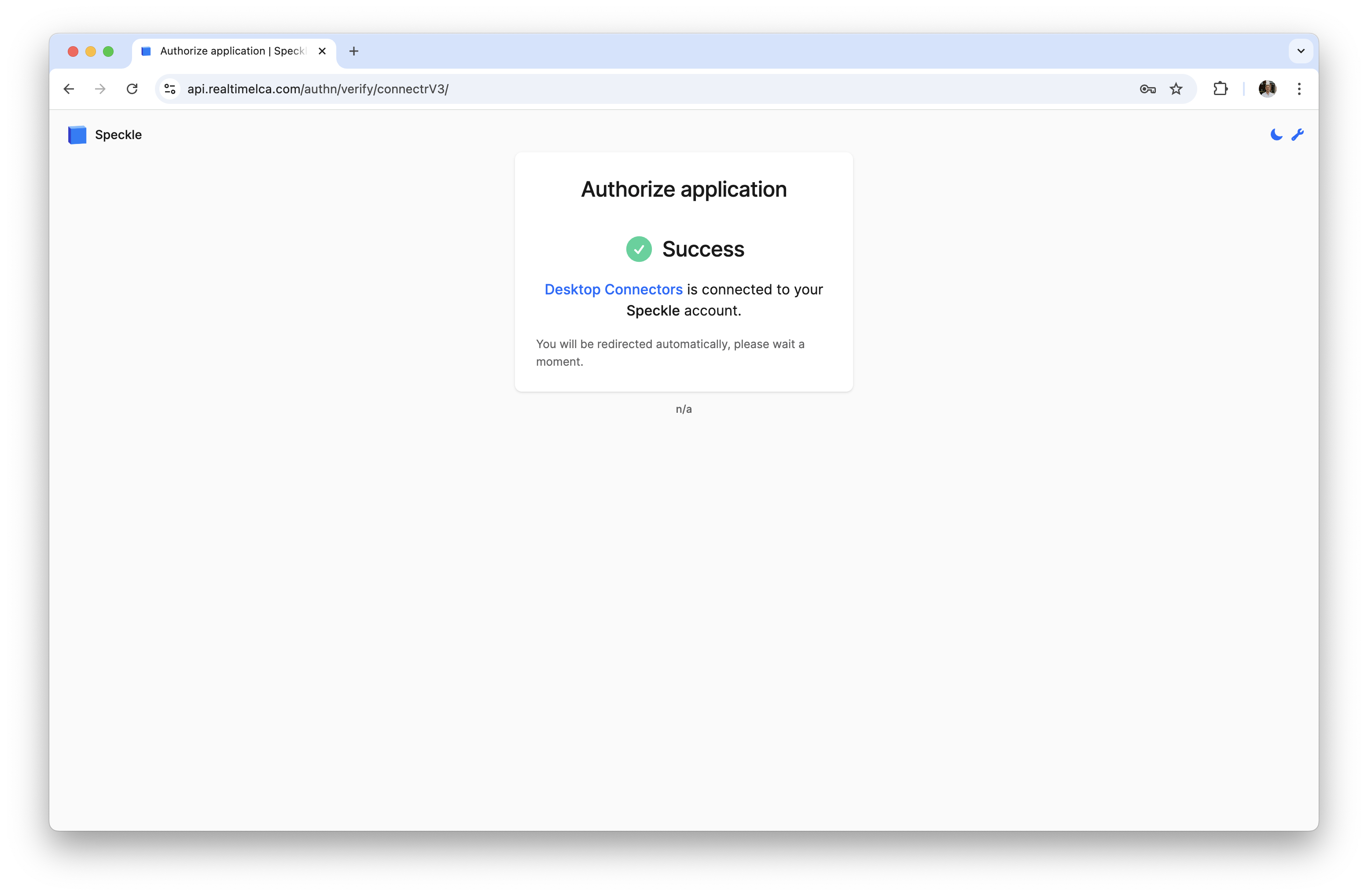Viewport: 1368px width, 896px height.
Task: Close the window with red button
Action: point(73,51)
